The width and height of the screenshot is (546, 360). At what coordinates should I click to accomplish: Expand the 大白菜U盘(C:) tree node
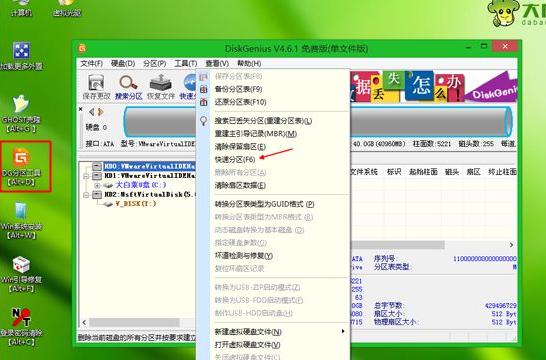pyautogui.click(x=97, y=185)
